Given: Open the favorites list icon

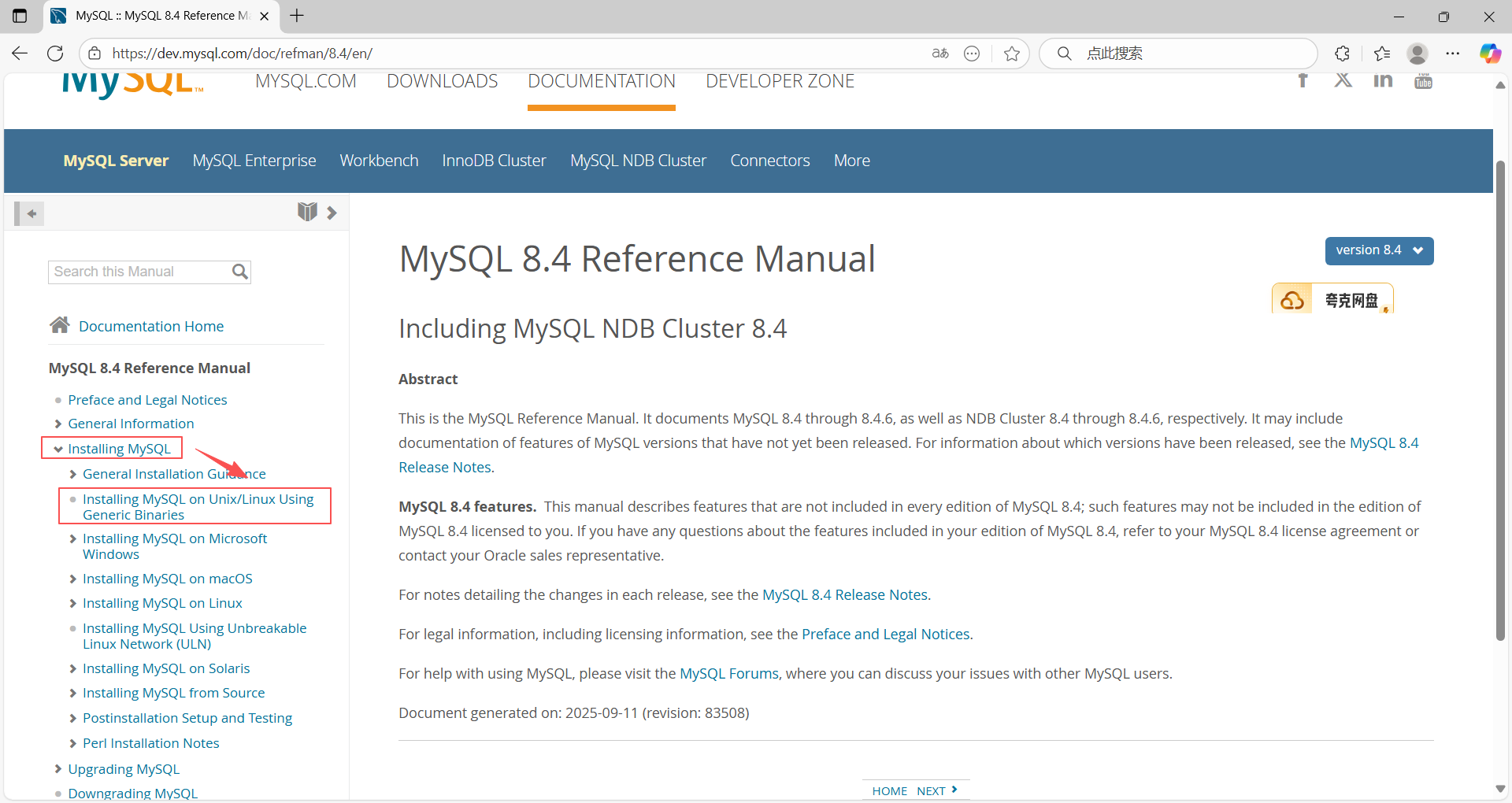Looking at the screenshot, I should [x=1382, y=54].
